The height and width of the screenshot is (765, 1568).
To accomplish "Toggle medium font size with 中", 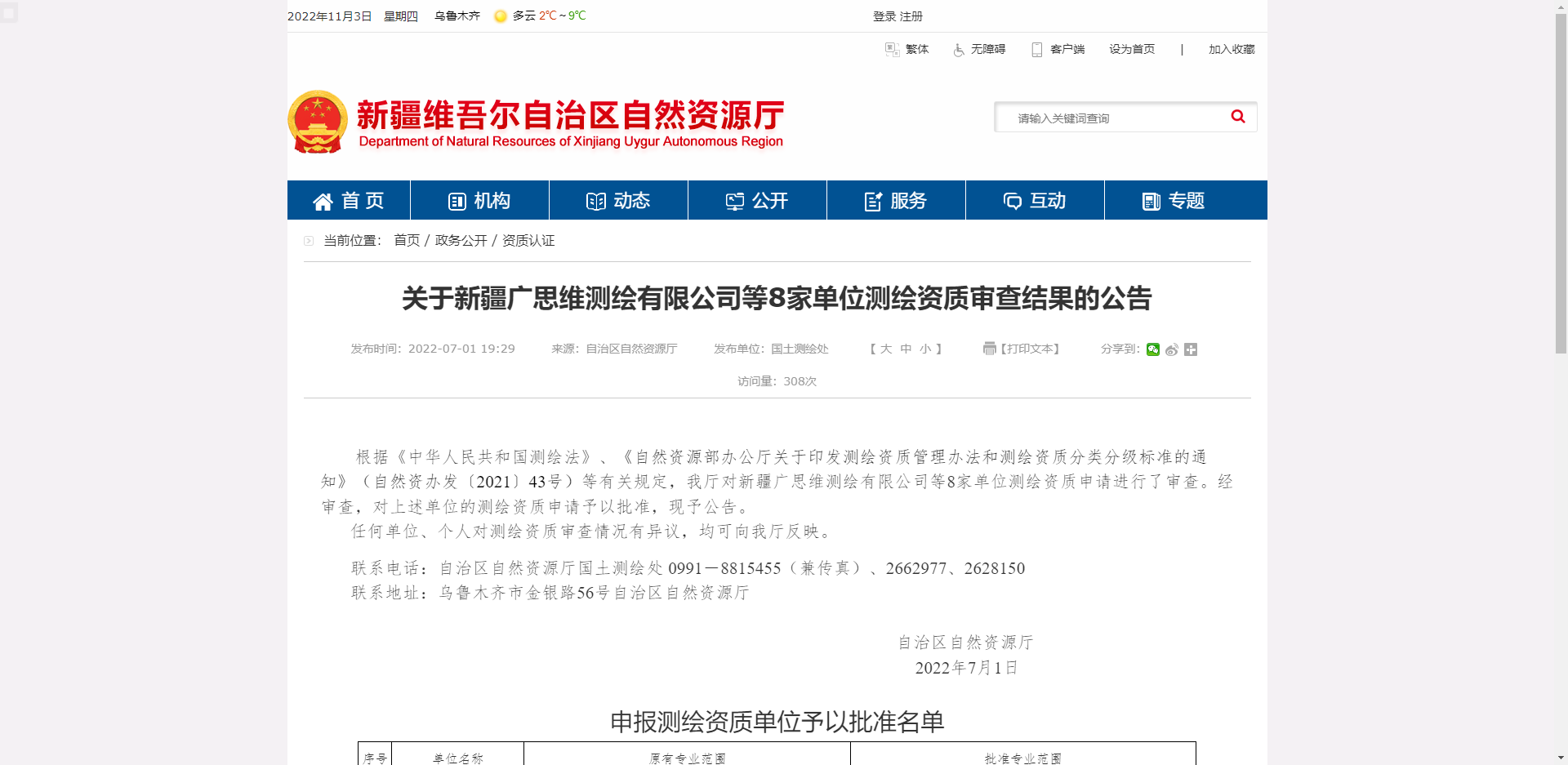I will (x=904, y=349).
